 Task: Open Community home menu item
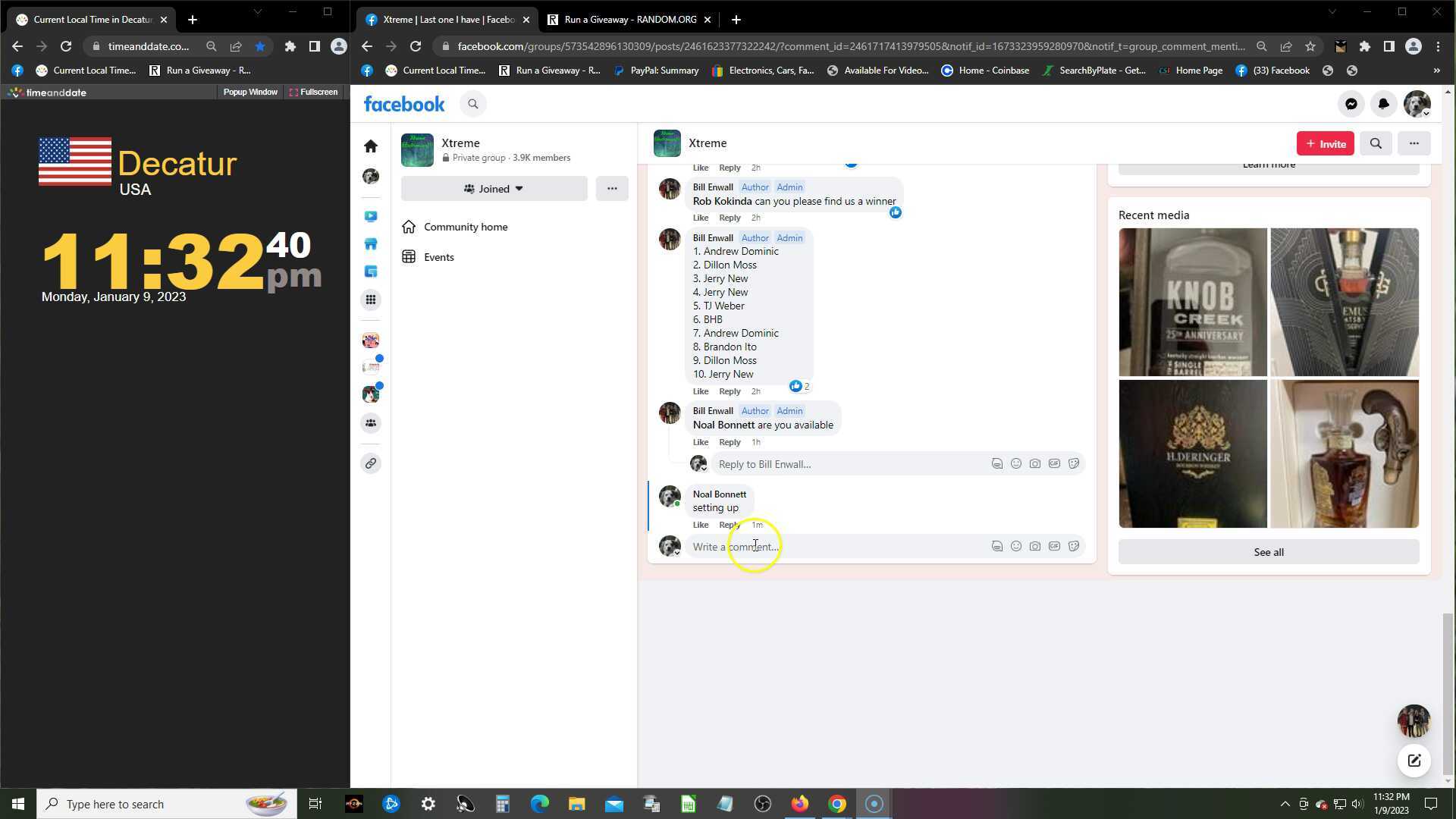[x=465, y=227]
